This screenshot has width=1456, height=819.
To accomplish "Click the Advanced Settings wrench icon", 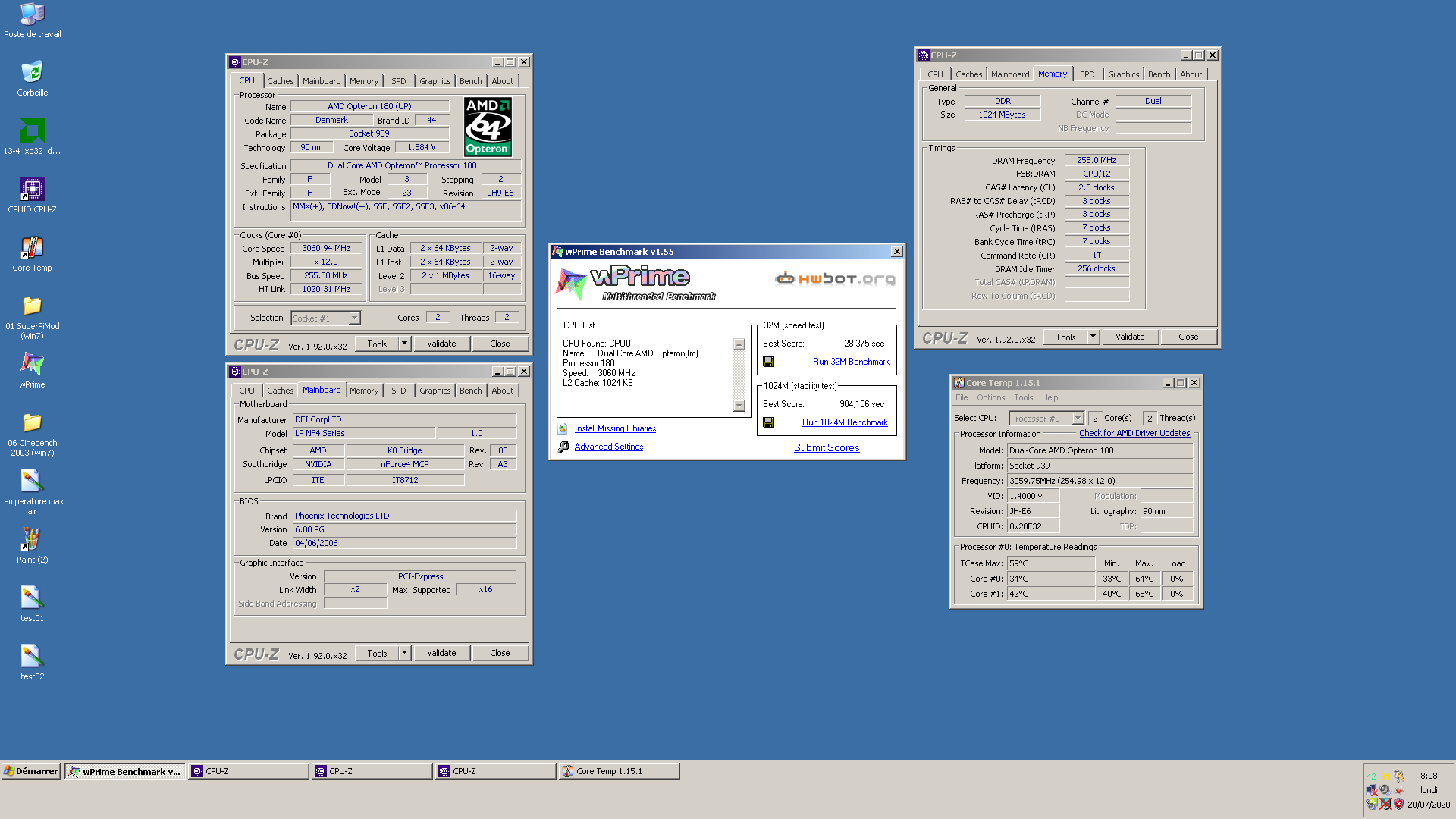I will click(x=563, y=447).
